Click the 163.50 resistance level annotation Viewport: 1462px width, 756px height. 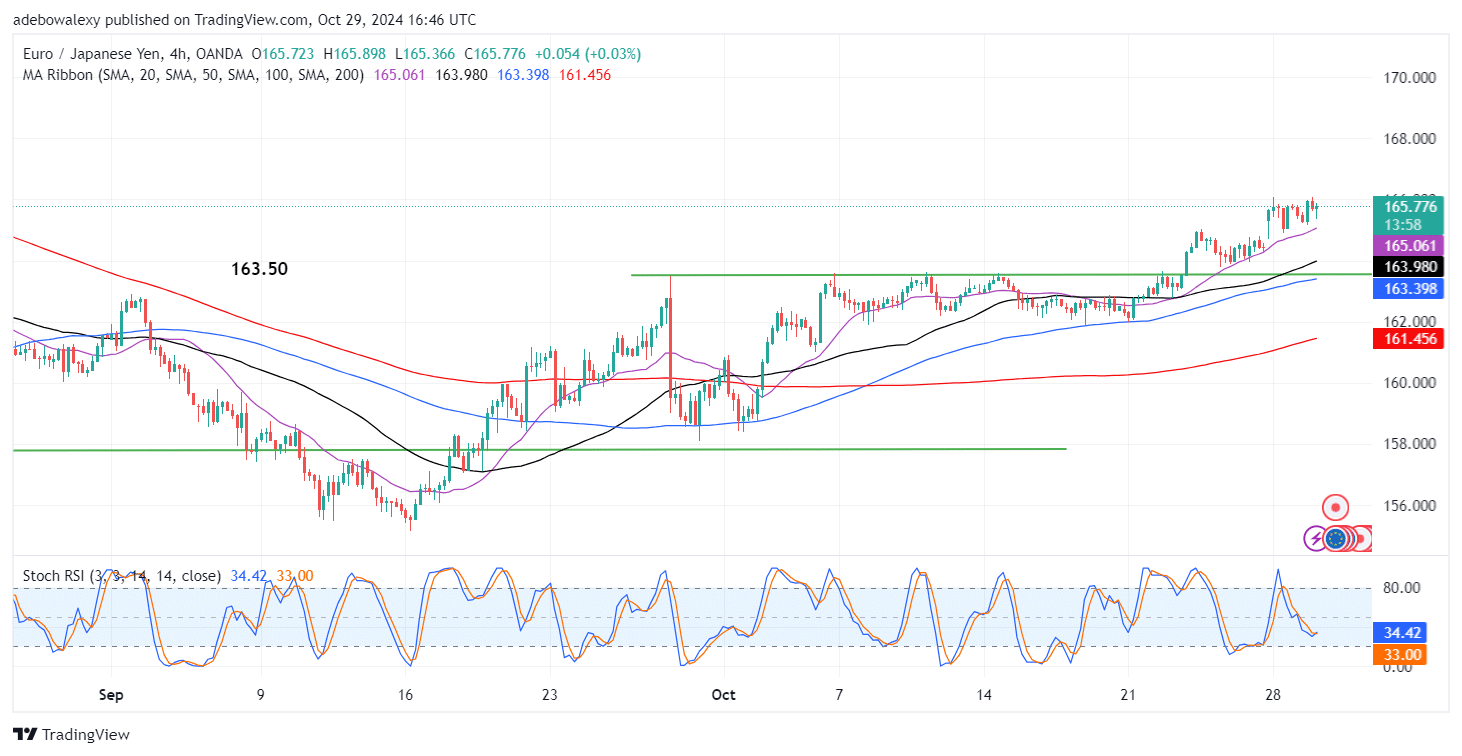[x=259, y=269]
